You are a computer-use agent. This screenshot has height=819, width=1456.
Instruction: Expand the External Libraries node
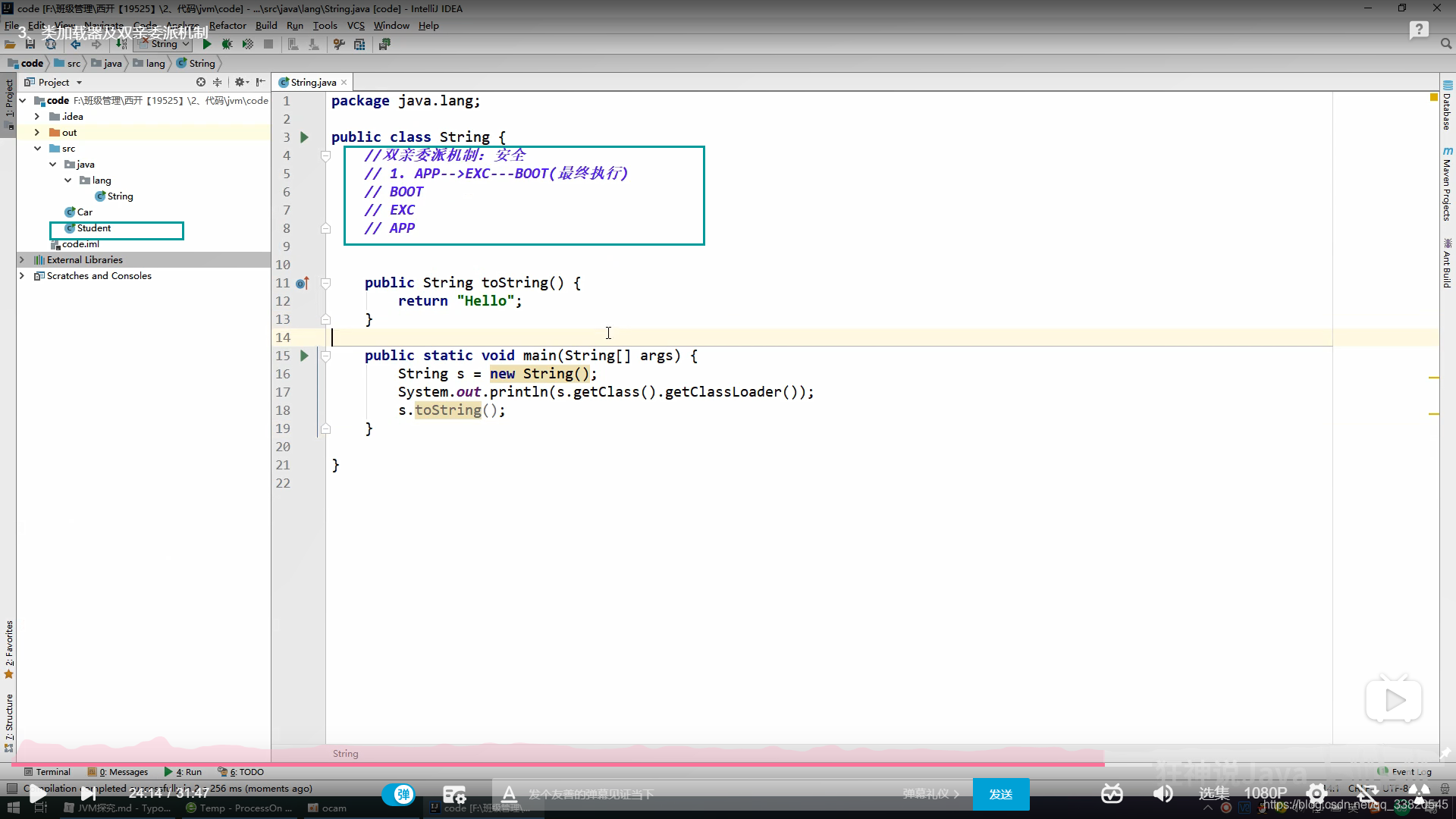tap(22, 260)
